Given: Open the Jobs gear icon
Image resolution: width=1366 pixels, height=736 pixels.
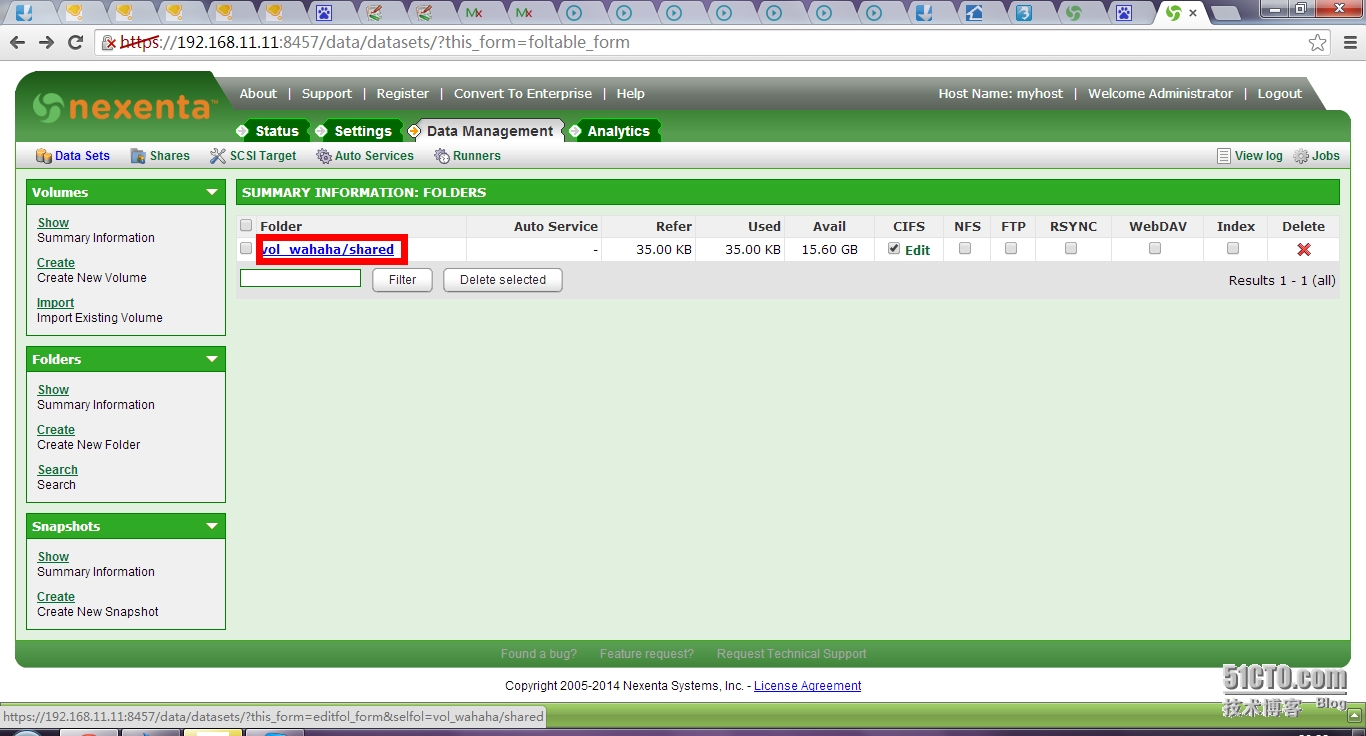Looking at the screenshot, I should pyautogui.click(x=1301, y=156).
